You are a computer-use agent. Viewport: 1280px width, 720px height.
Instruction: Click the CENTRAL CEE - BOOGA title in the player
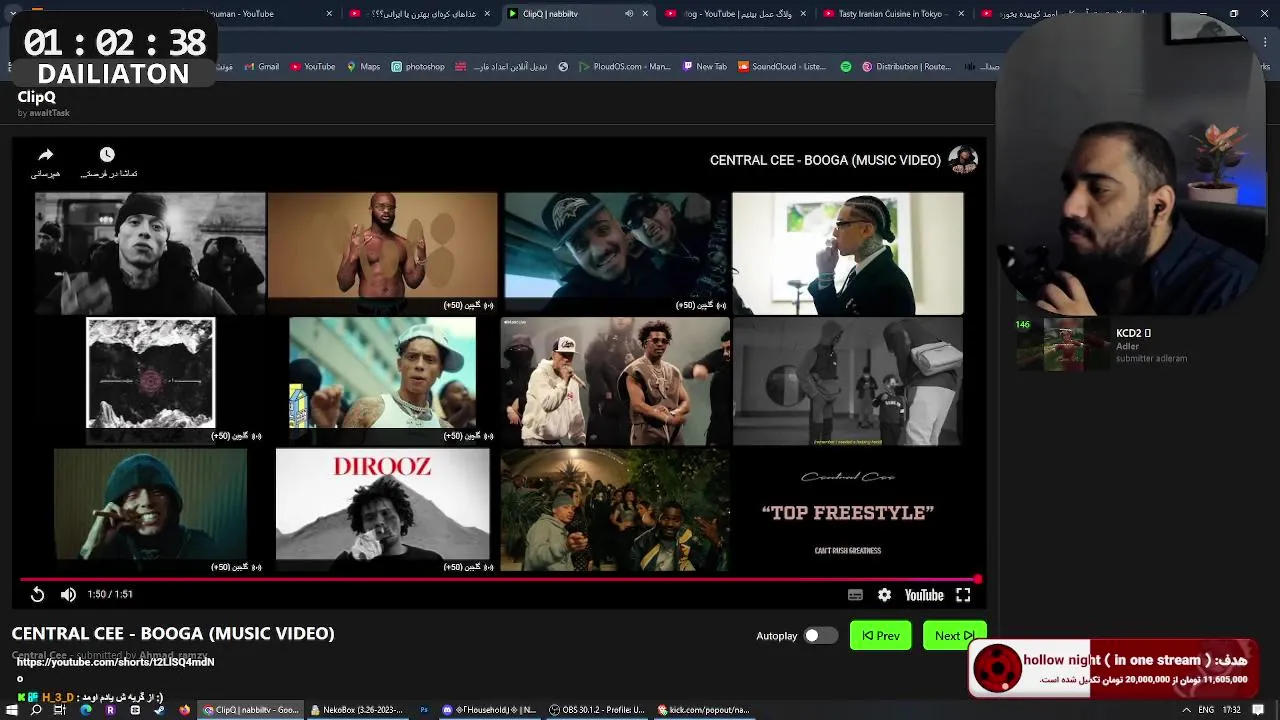(825, 160)
